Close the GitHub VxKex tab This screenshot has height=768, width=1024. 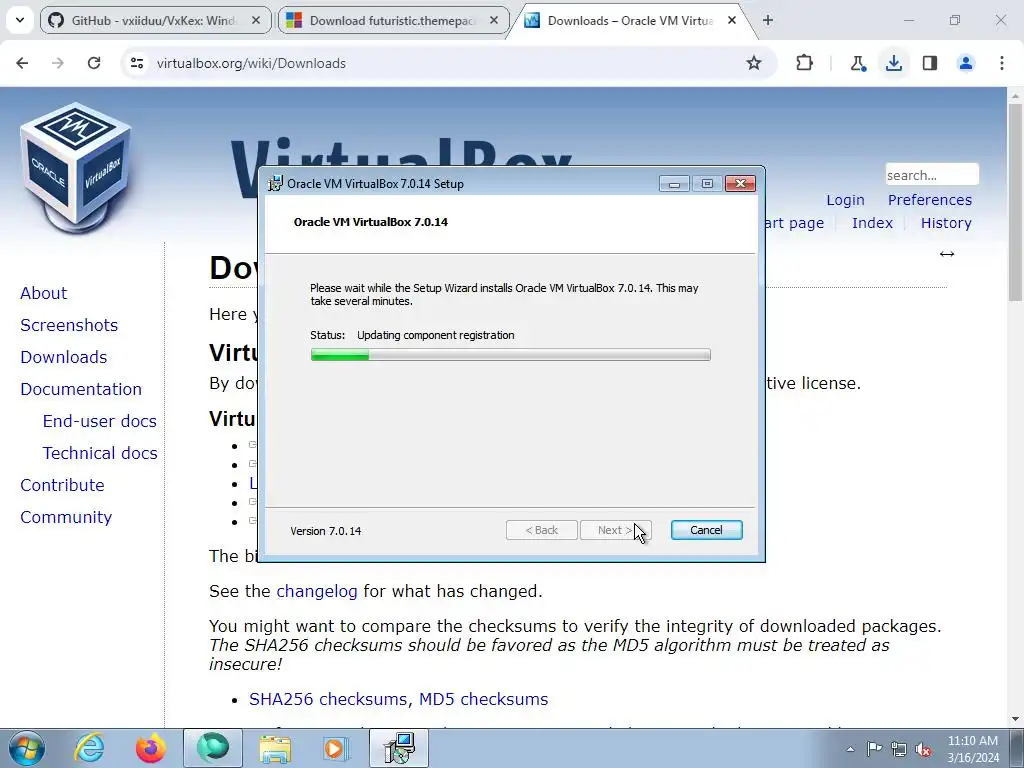click(x=256, y=20)
